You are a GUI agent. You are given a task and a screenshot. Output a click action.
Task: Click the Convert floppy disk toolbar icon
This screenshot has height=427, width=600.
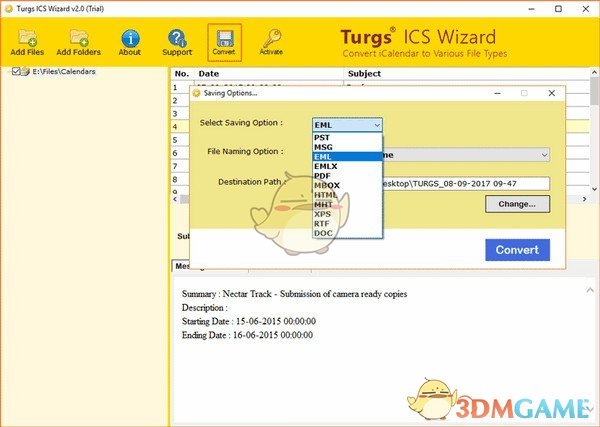pos(224,42)
